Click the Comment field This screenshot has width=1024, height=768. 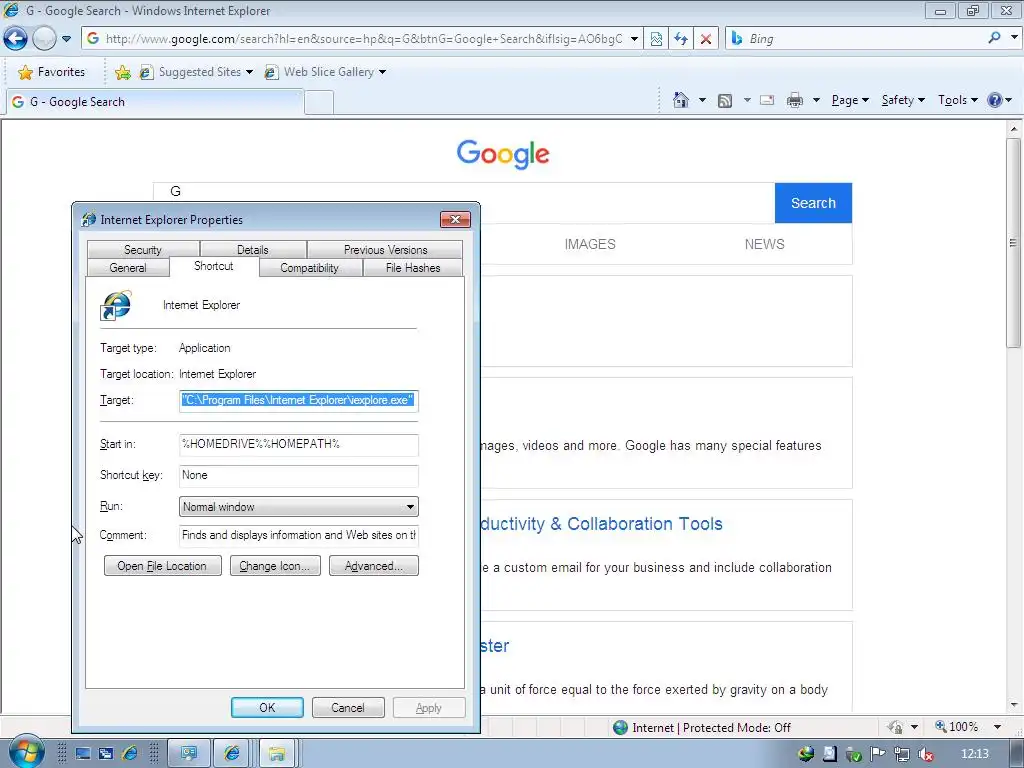(298, 535)
